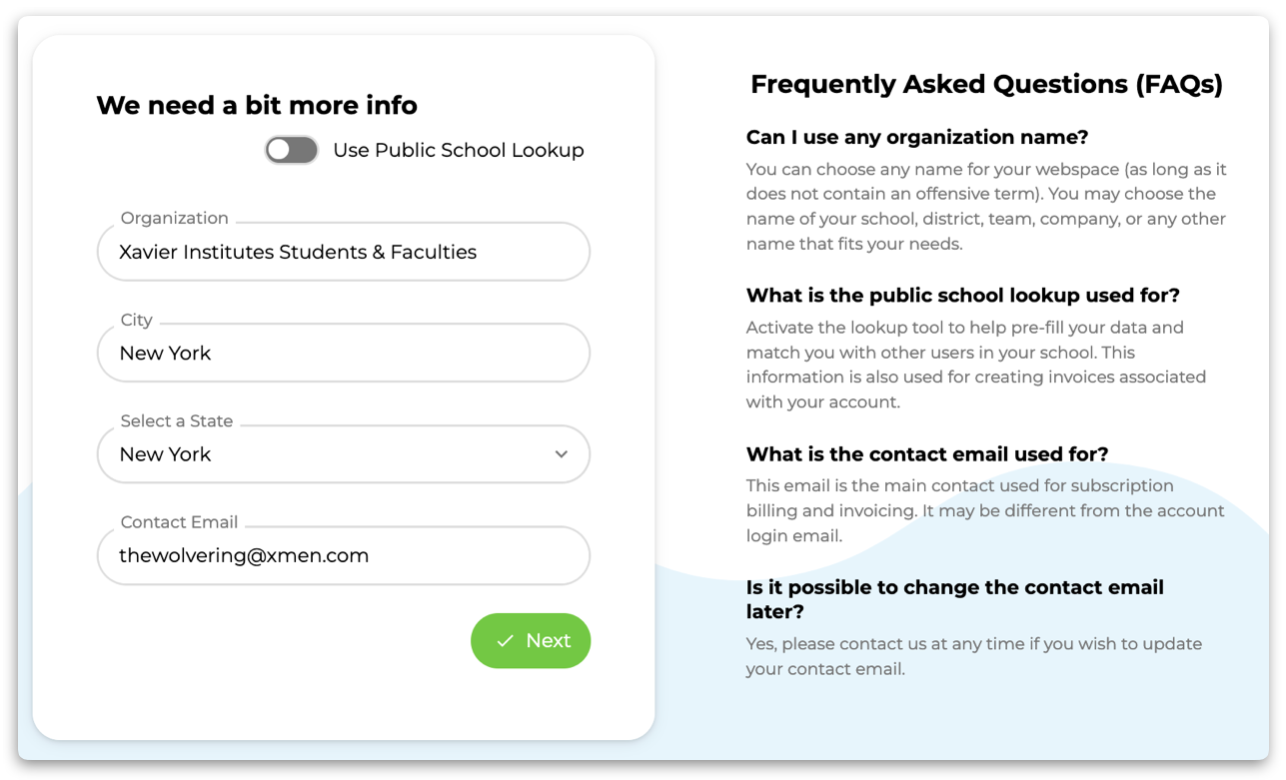This screenshot has height=780, width=1286.
Task: Click the 'We need a bit more info' heading
Action: coord(257,105)
